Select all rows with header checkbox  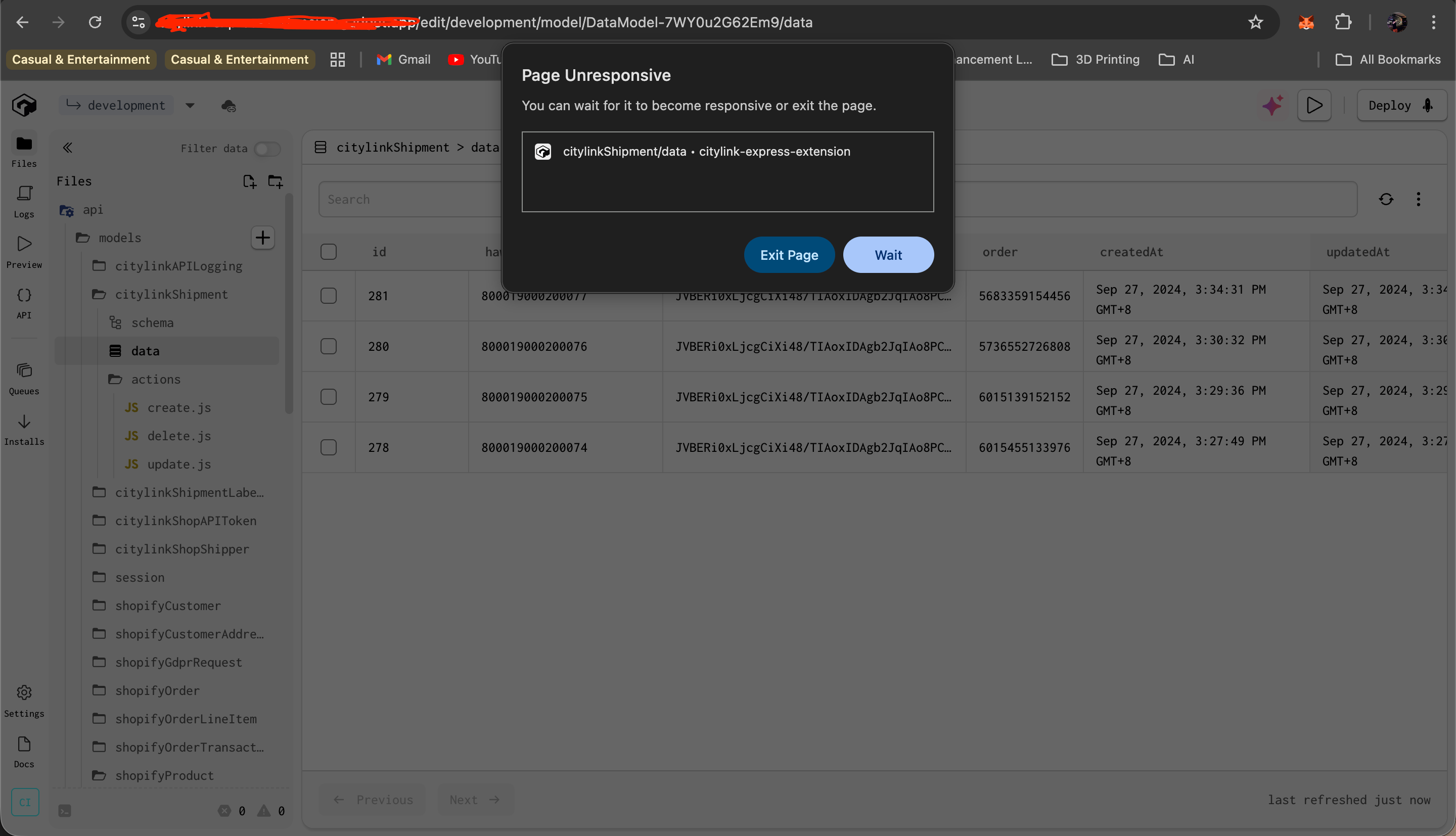coord(329,252)
